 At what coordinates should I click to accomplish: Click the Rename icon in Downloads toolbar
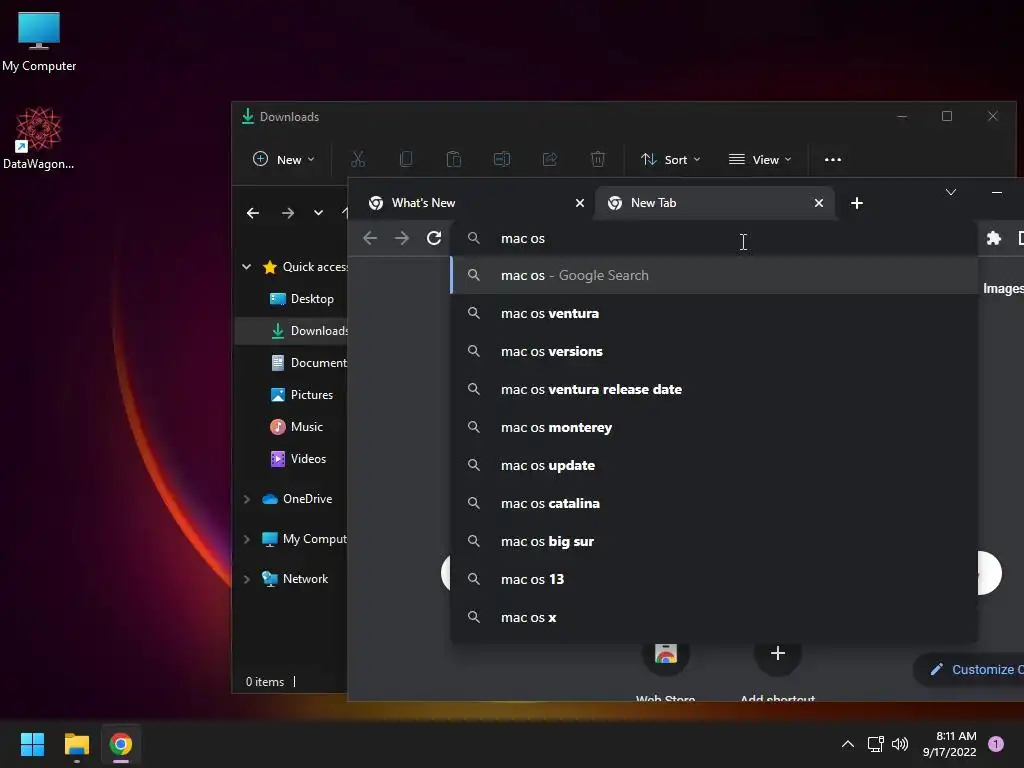pyautogui.click(x=502, y=159)
